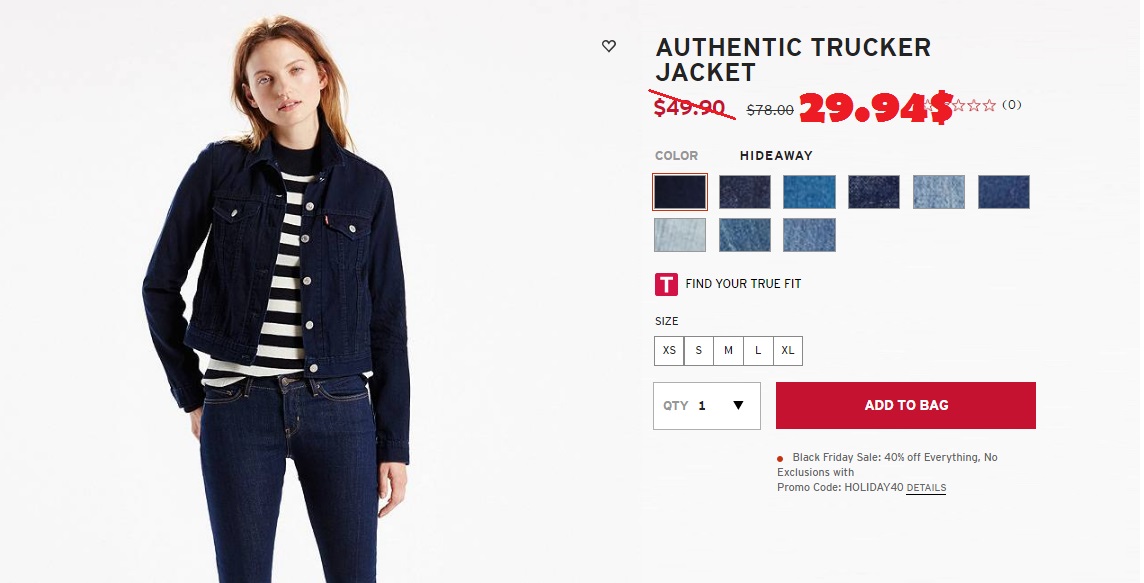Select the dark navy Hideaway color swatch
Image resolution: width=1144 pixels, height=583 pixels.
coord(680,192)
